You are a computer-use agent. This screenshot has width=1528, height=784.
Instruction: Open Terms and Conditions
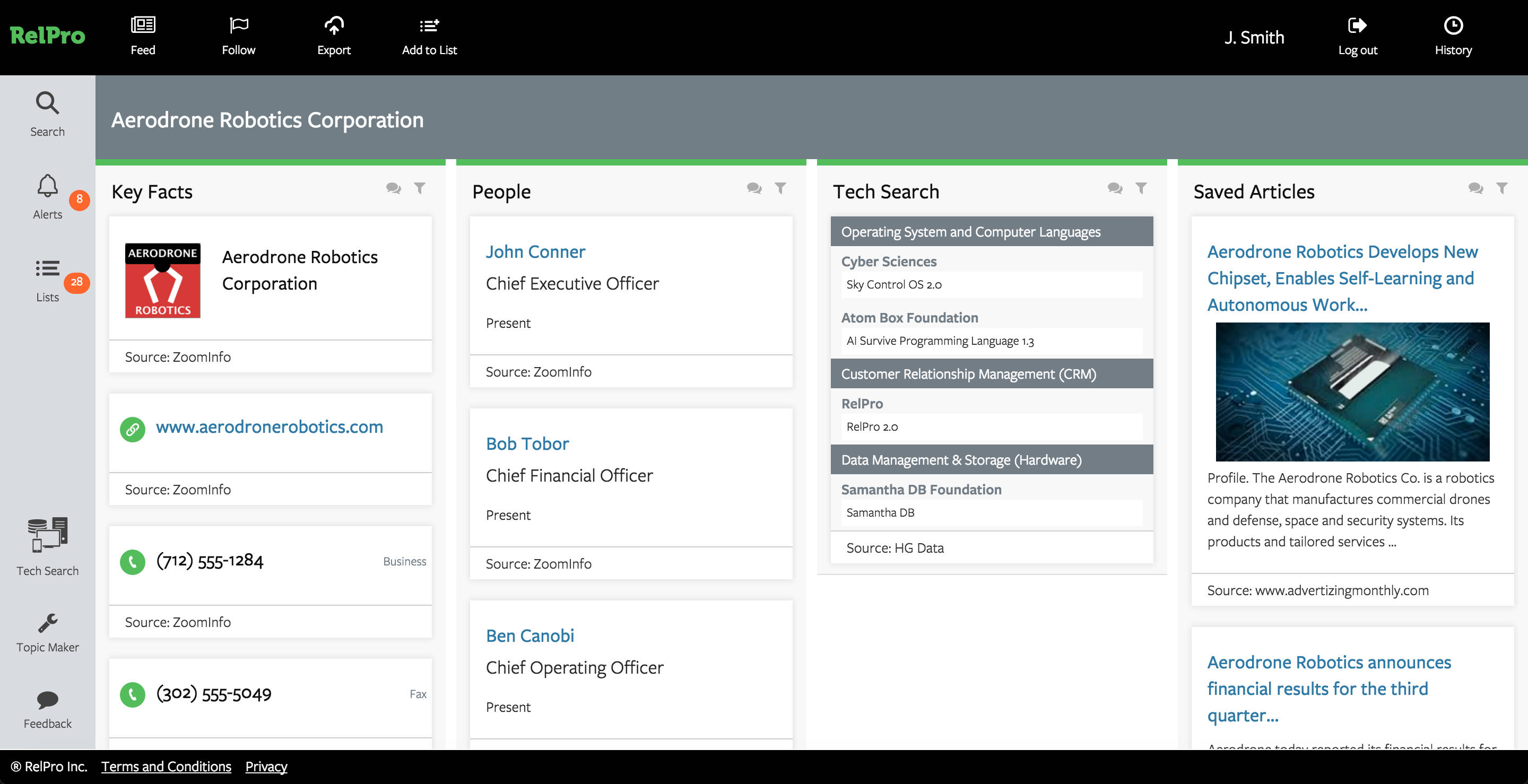tap(166, 766)
